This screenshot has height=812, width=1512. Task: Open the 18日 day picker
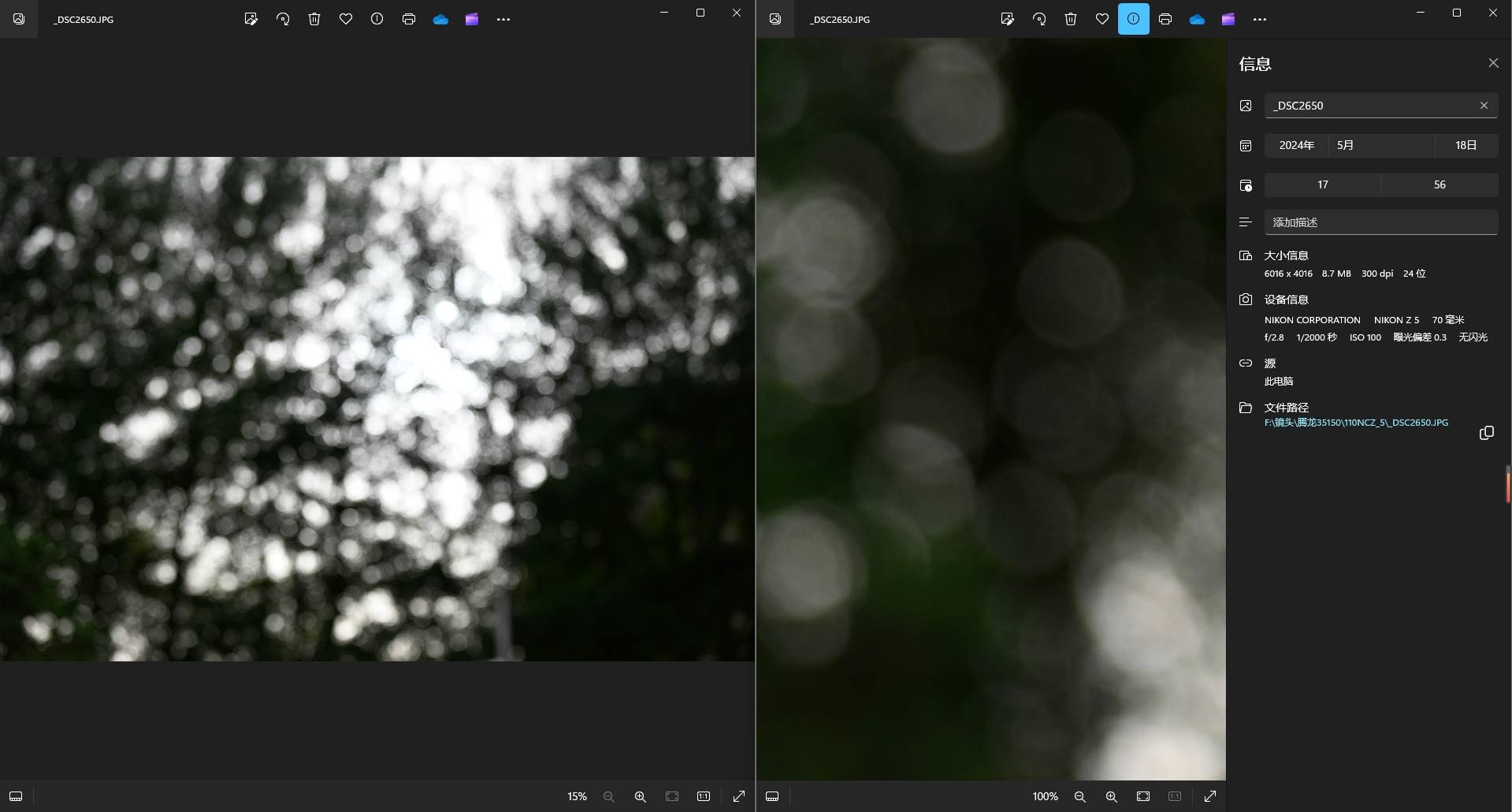pos(1466,145)
